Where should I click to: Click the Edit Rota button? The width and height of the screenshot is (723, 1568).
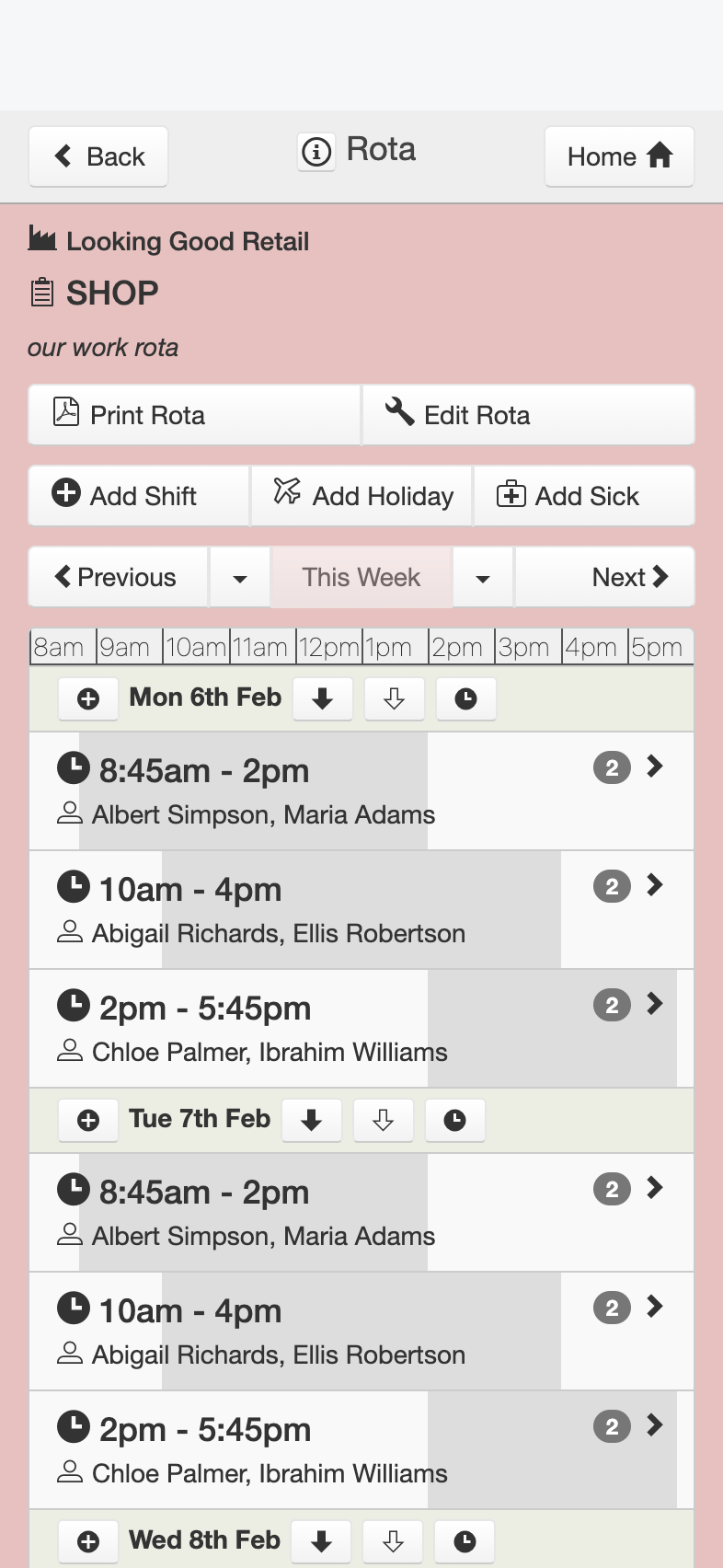coord(528,416)
